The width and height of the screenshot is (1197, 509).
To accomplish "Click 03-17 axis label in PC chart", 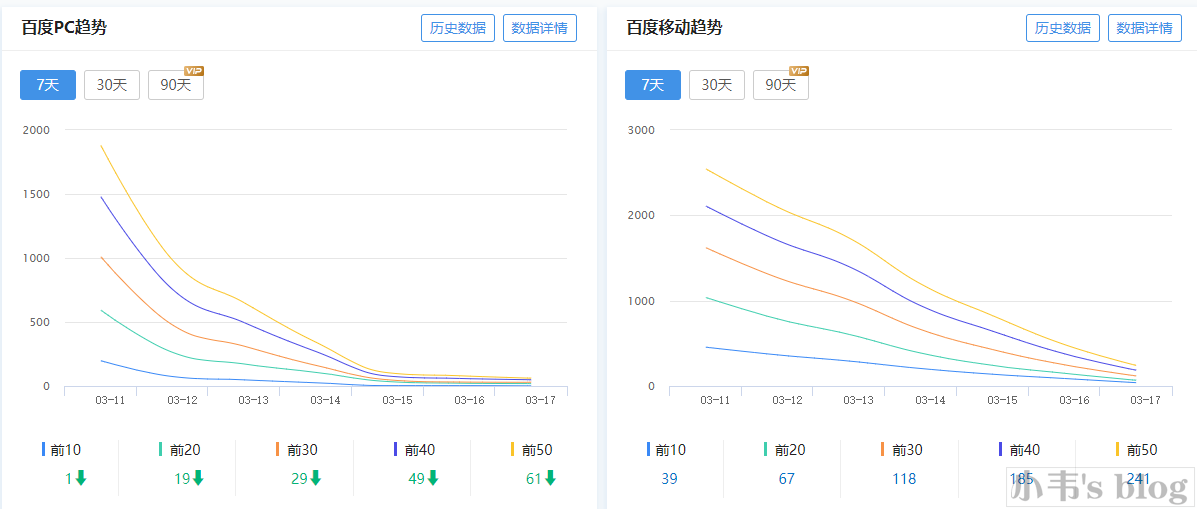I will click(x=540, y=400).
